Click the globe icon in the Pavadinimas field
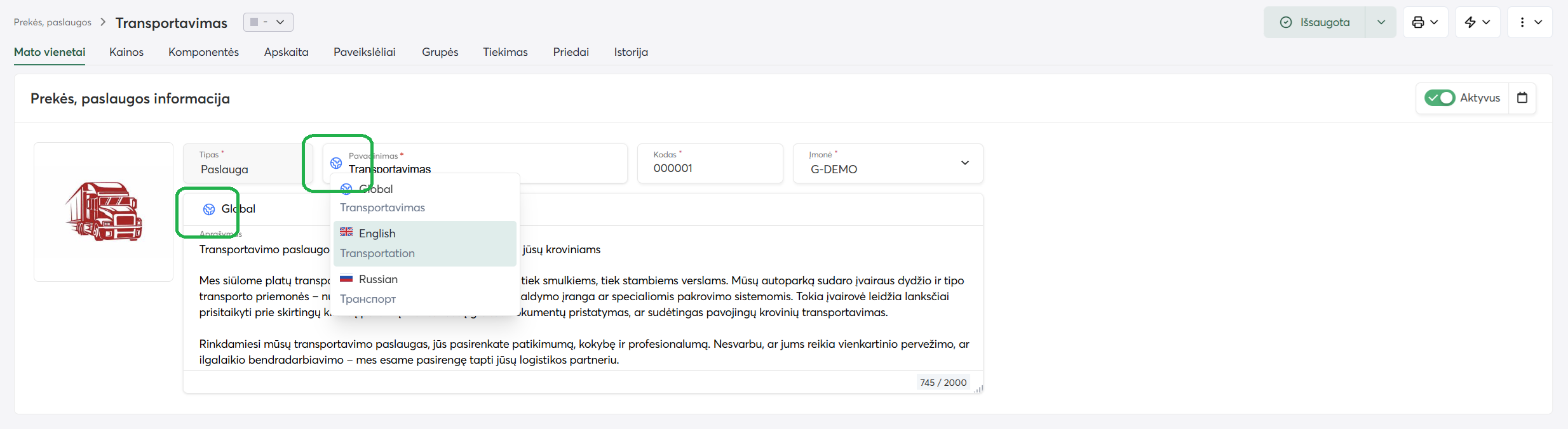1568x429 pixels. click(336, 163)
